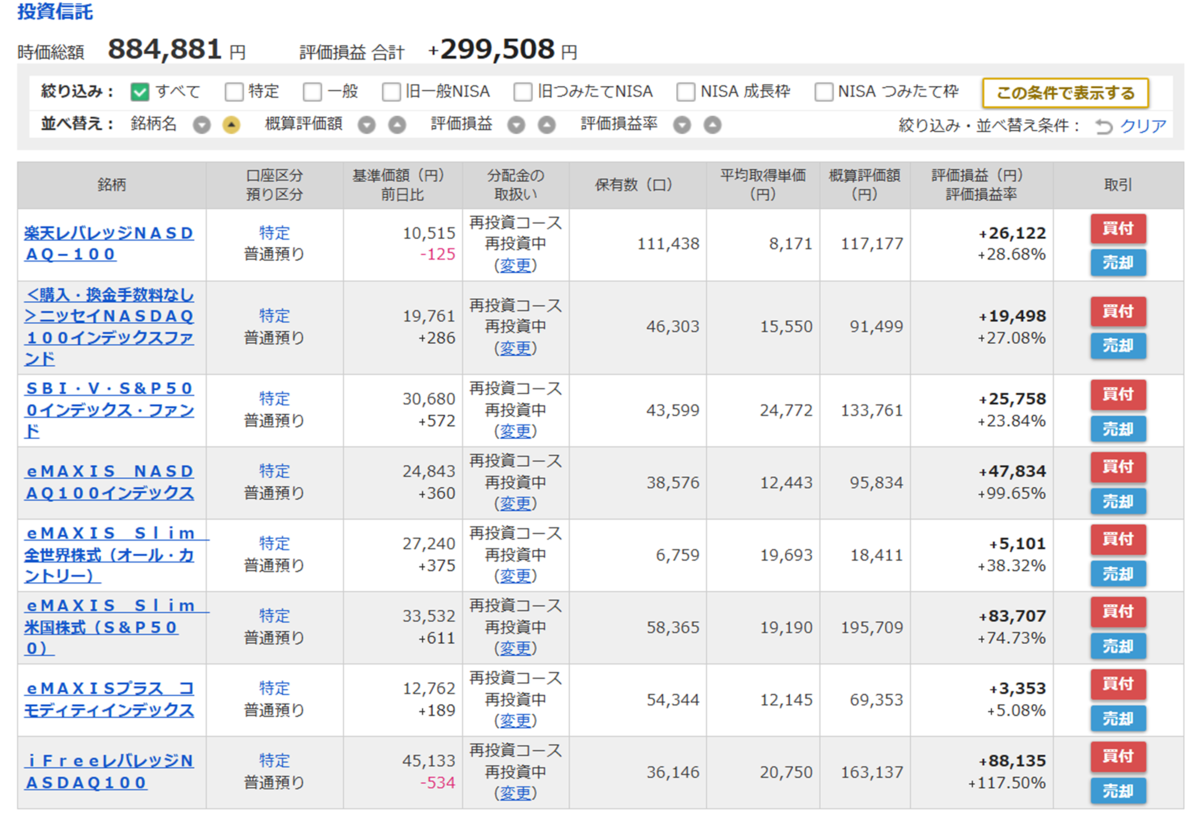Enable the 旧一般NISA filter checkbox
Viewport: 1200px width, 820px height.
click(x=391, y=92)
